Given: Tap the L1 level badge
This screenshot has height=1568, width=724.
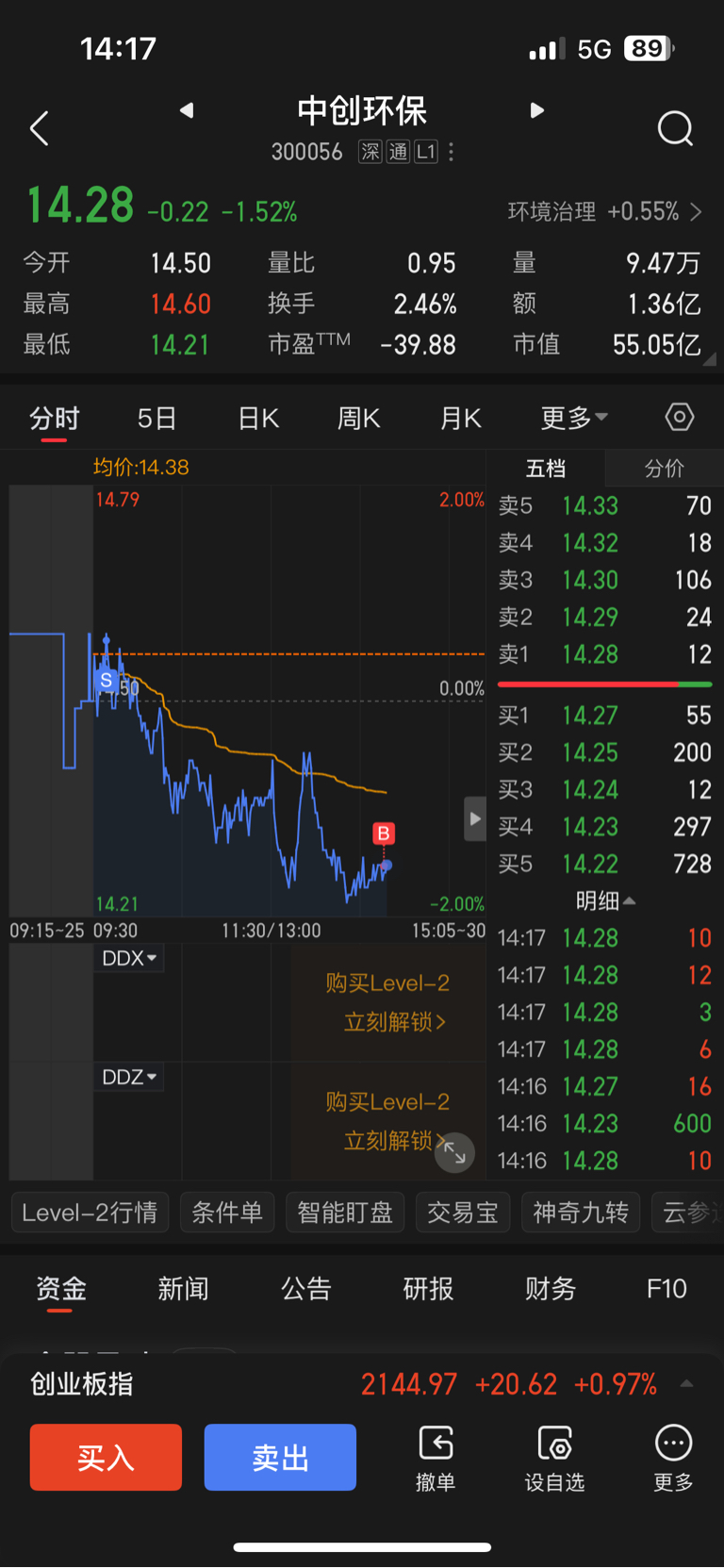Looking at the screenshot, I should 426,152.
